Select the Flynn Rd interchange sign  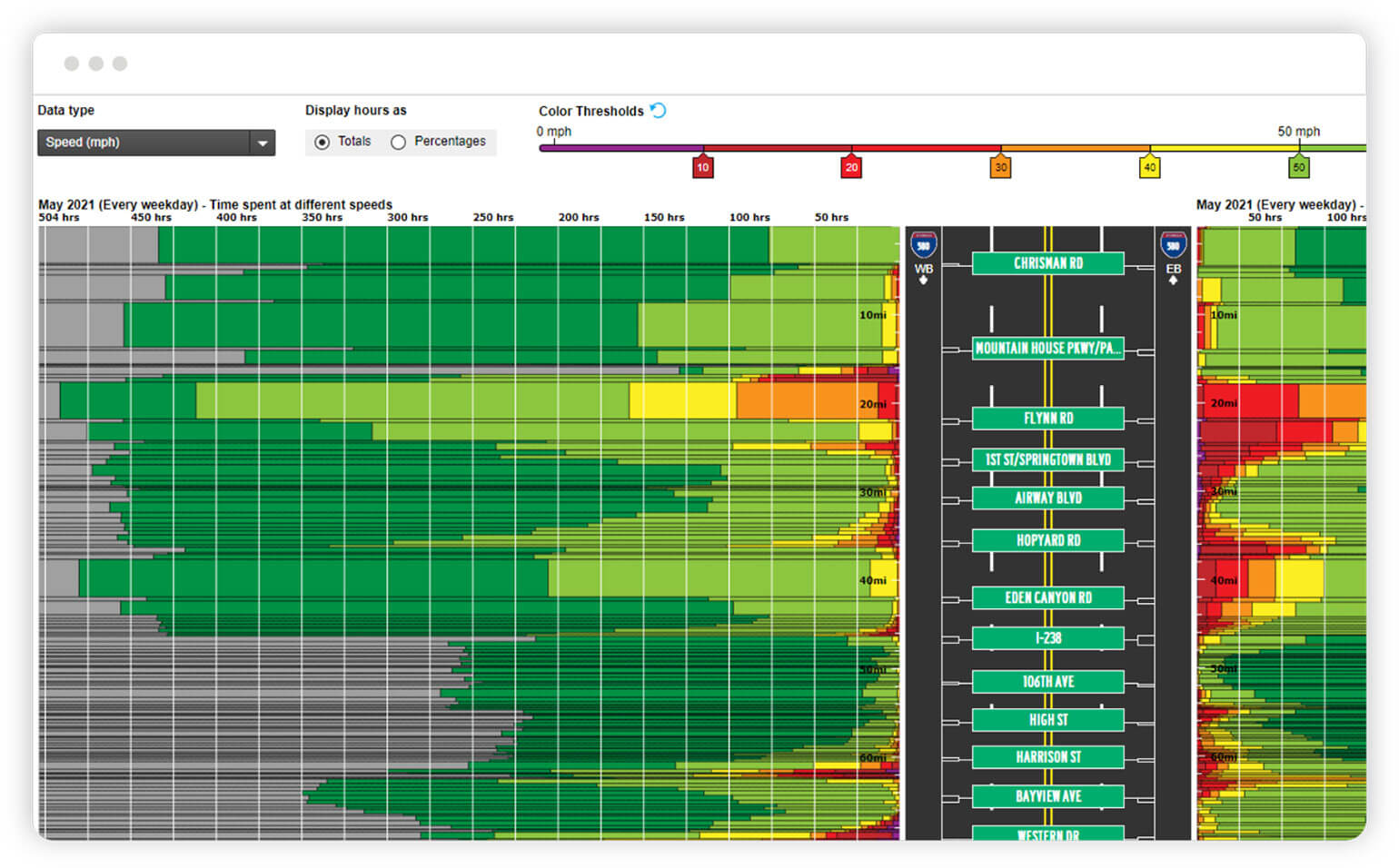pyautogui.click(x=1047, y=419)
